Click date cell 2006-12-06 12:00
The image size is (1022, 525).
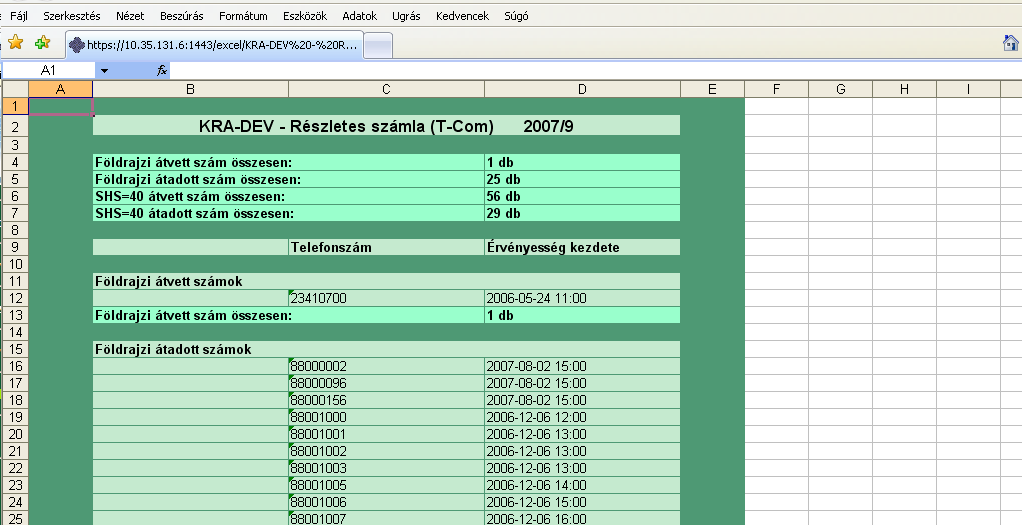click(582, 417)
